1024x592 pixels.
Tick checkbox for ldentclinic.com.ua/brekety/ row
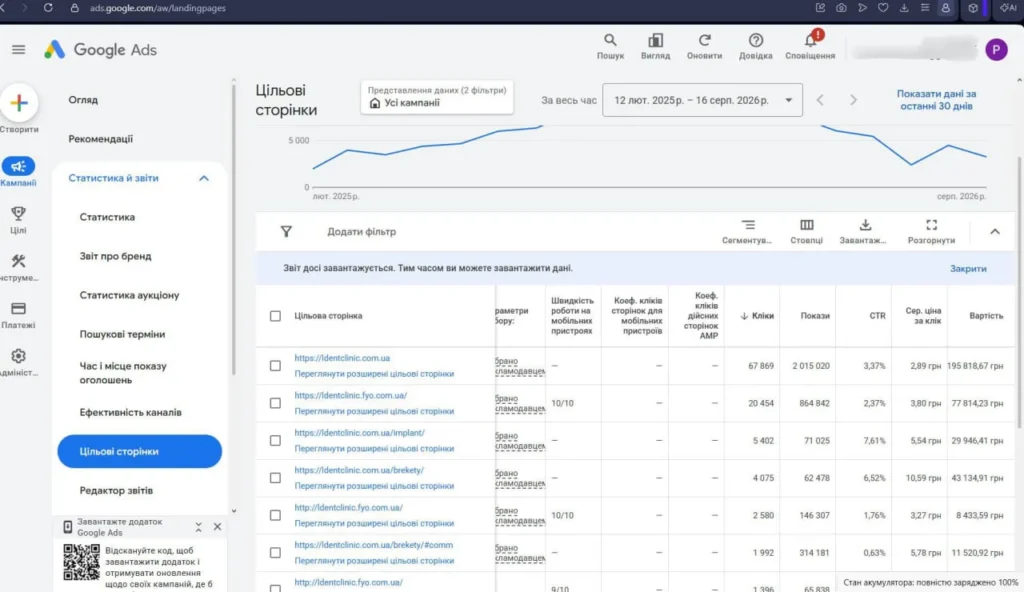click(276, 478)
